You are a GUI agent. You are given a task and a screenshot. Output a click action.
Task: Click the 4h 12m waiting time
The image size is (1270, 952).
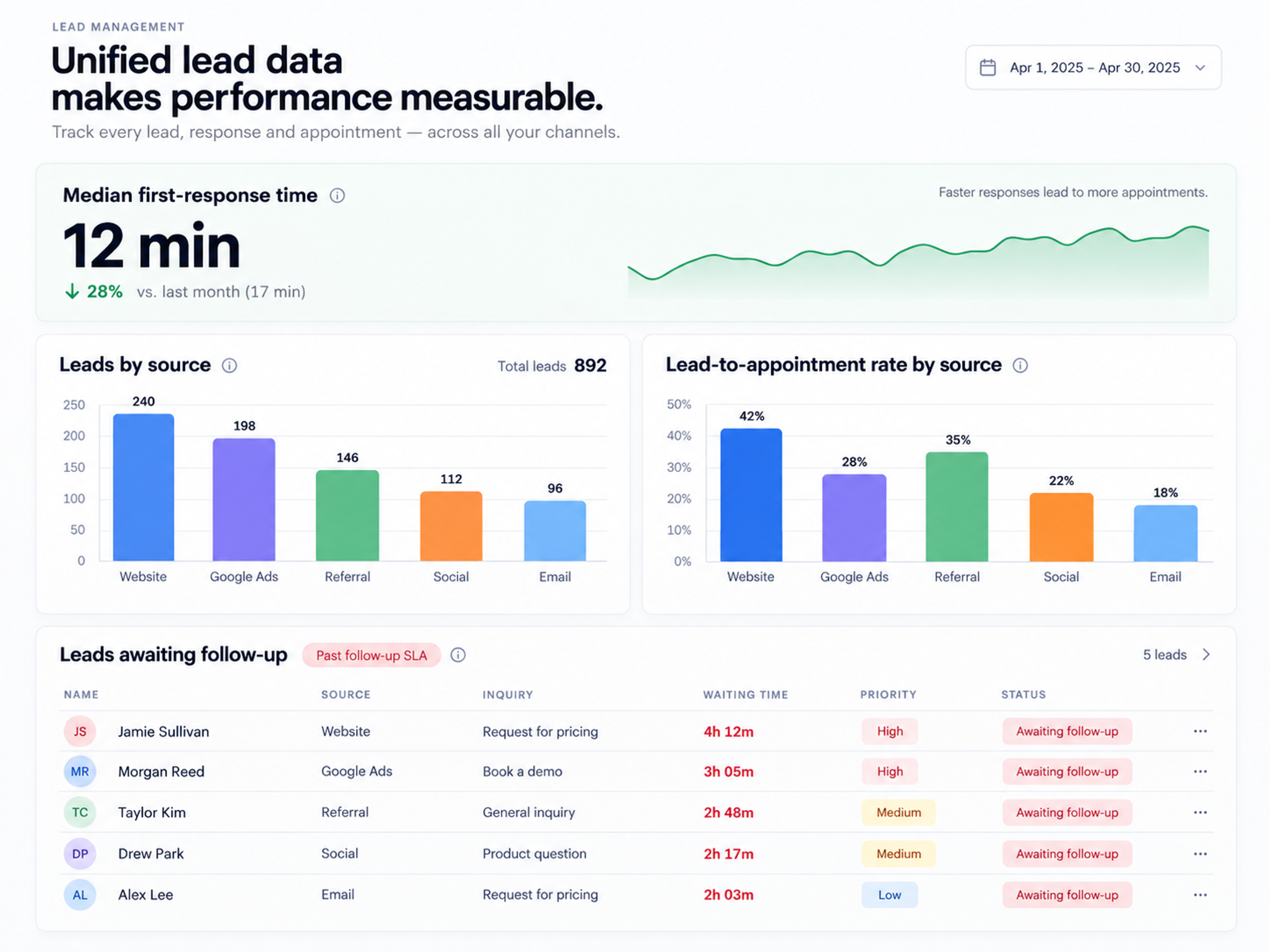(x=729, y=732)
